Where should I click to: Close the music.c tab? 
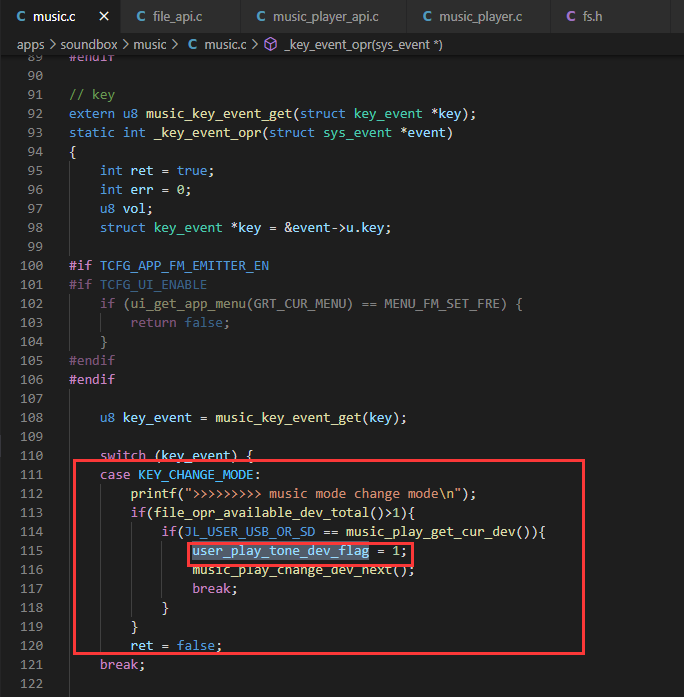tap(104, 16)
